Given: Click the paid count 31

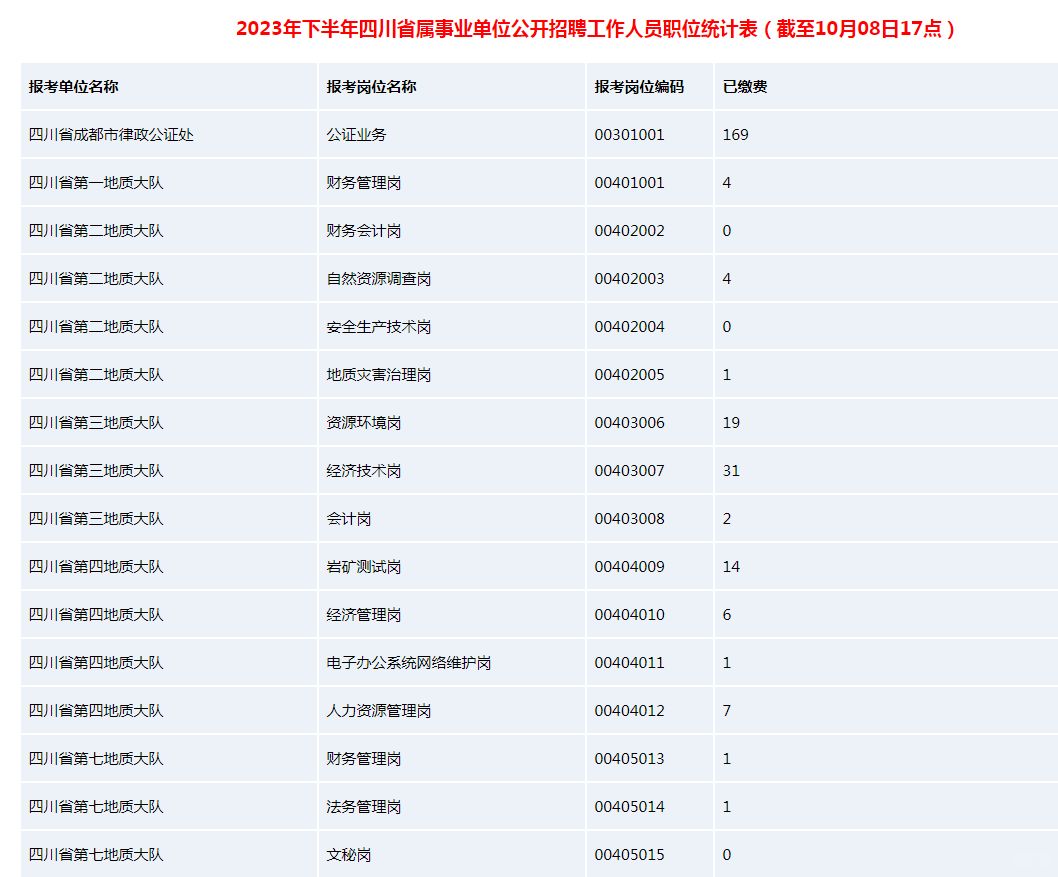Looking at the screenshot, I should pos(731,470).
